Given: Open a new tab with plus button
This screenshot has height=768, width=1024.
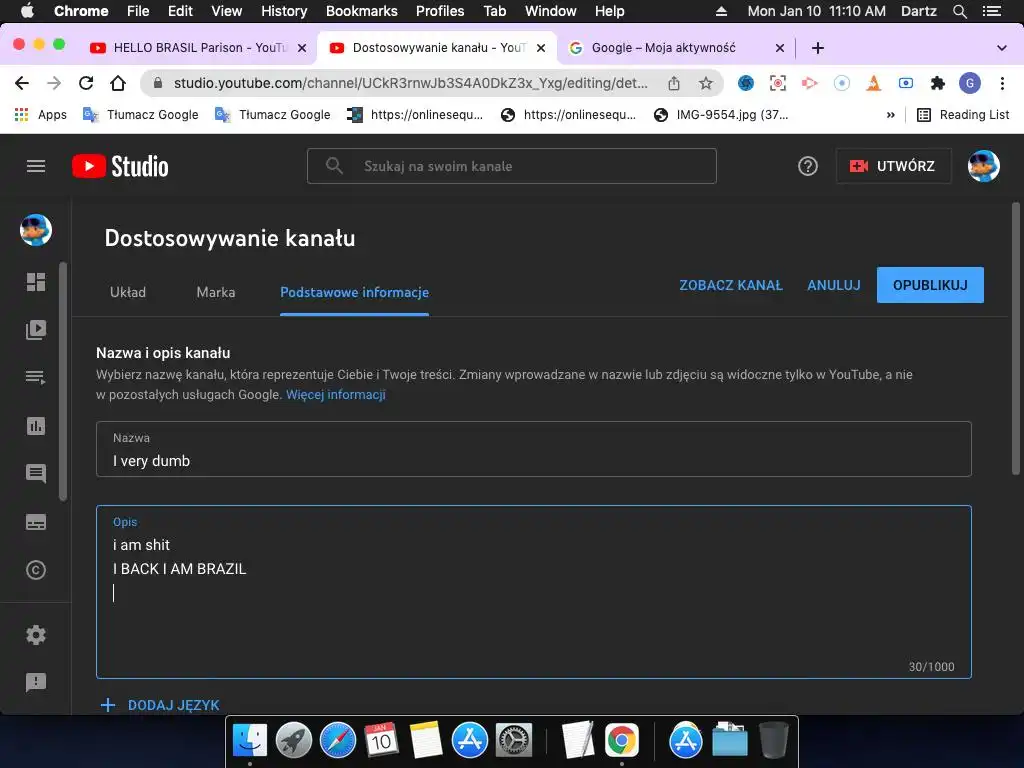Looking at the screenshot, I should pos(818,48).
